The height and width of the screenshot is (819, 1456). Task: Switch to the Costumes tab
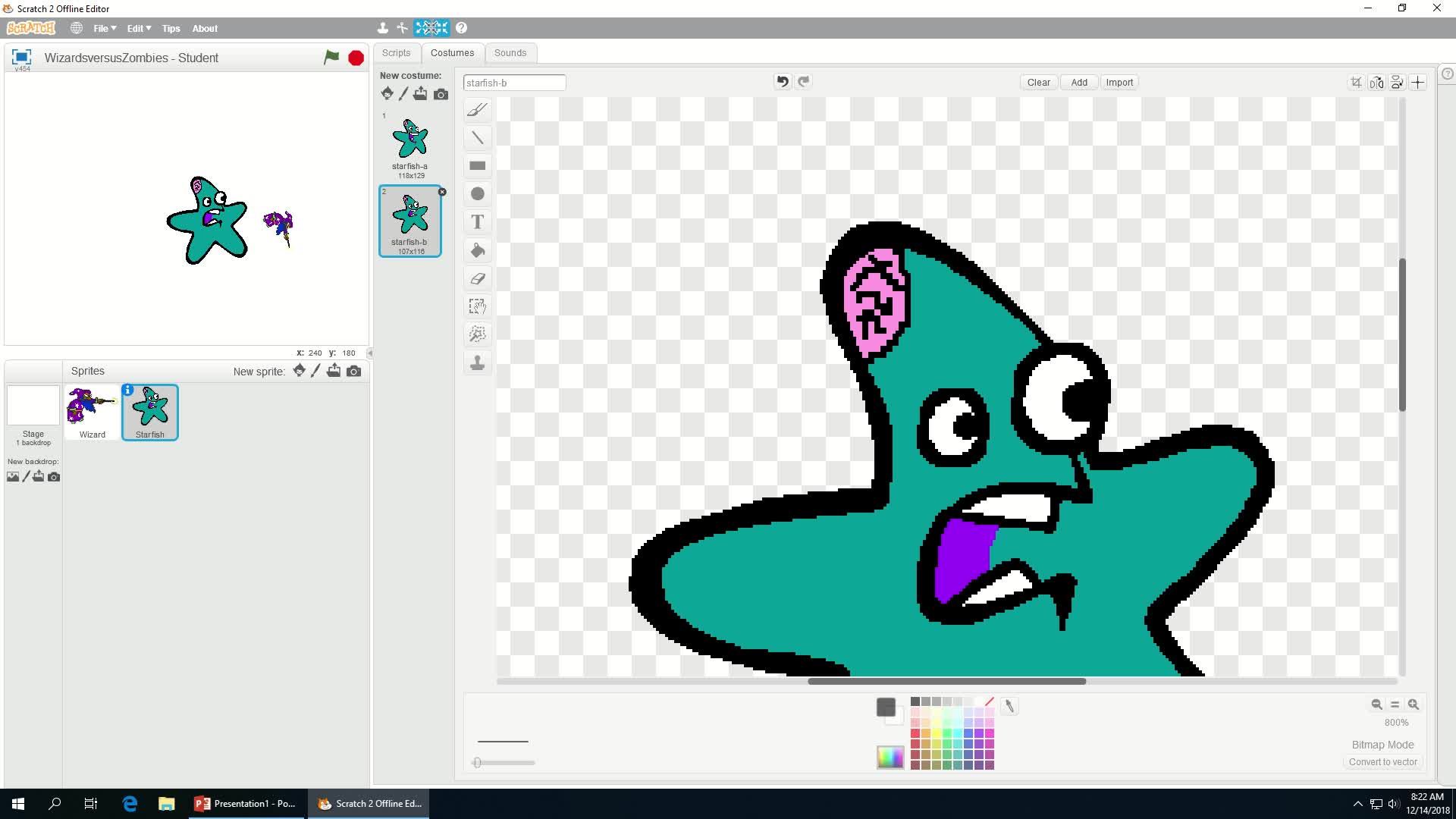452,52
